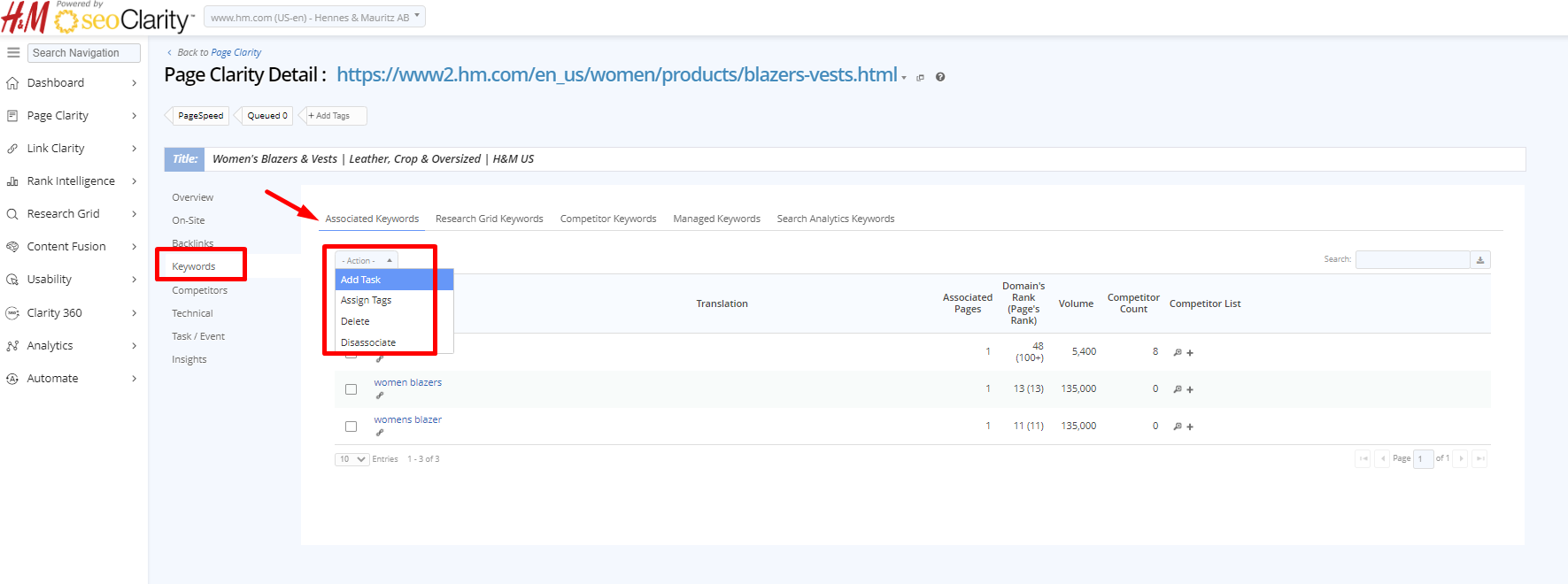The image size is (1568, 584).
Task: Expand the Rank Intelligence sidebar chevron
Action: (134, 181)
